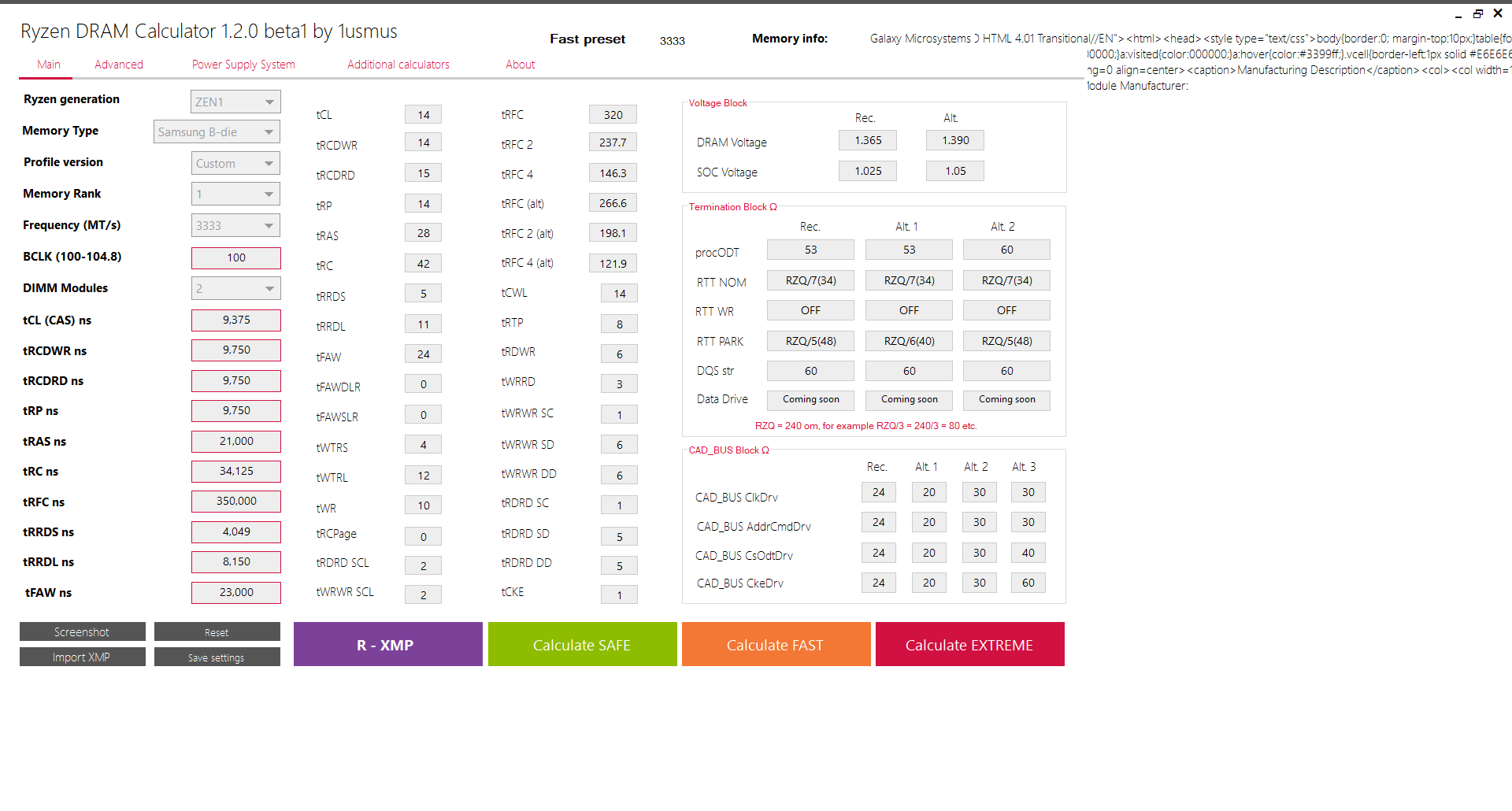
Task: Click the tRAS value 28
Action: click(424, 233)
